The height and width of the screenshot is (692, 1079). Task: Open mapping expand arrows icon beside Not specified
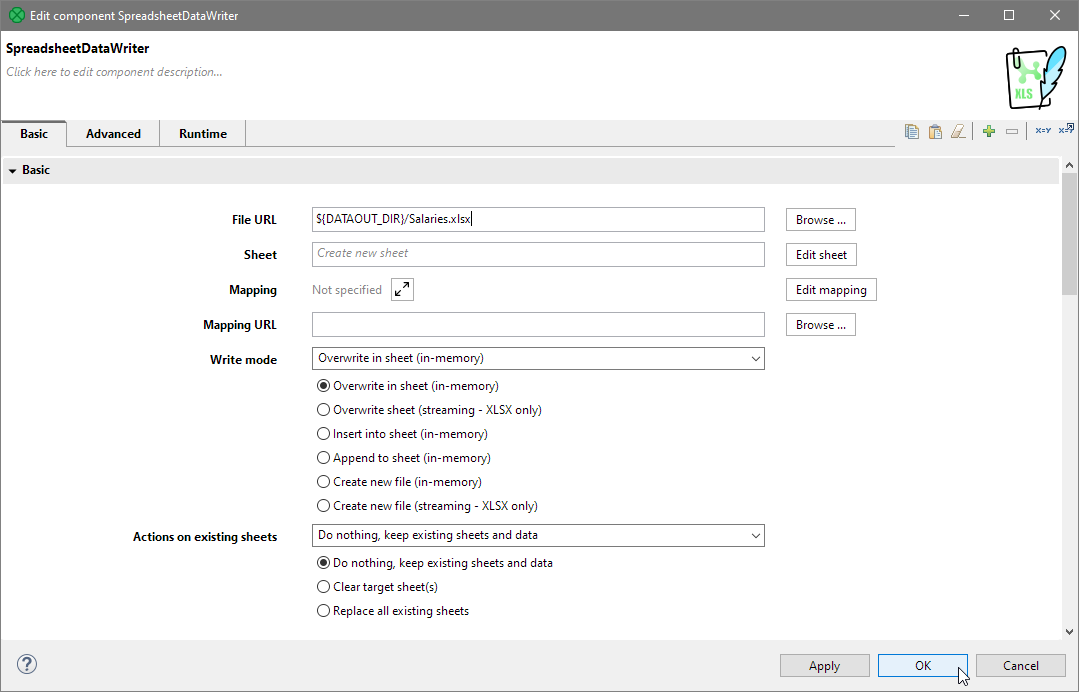[x=402, y=290]
